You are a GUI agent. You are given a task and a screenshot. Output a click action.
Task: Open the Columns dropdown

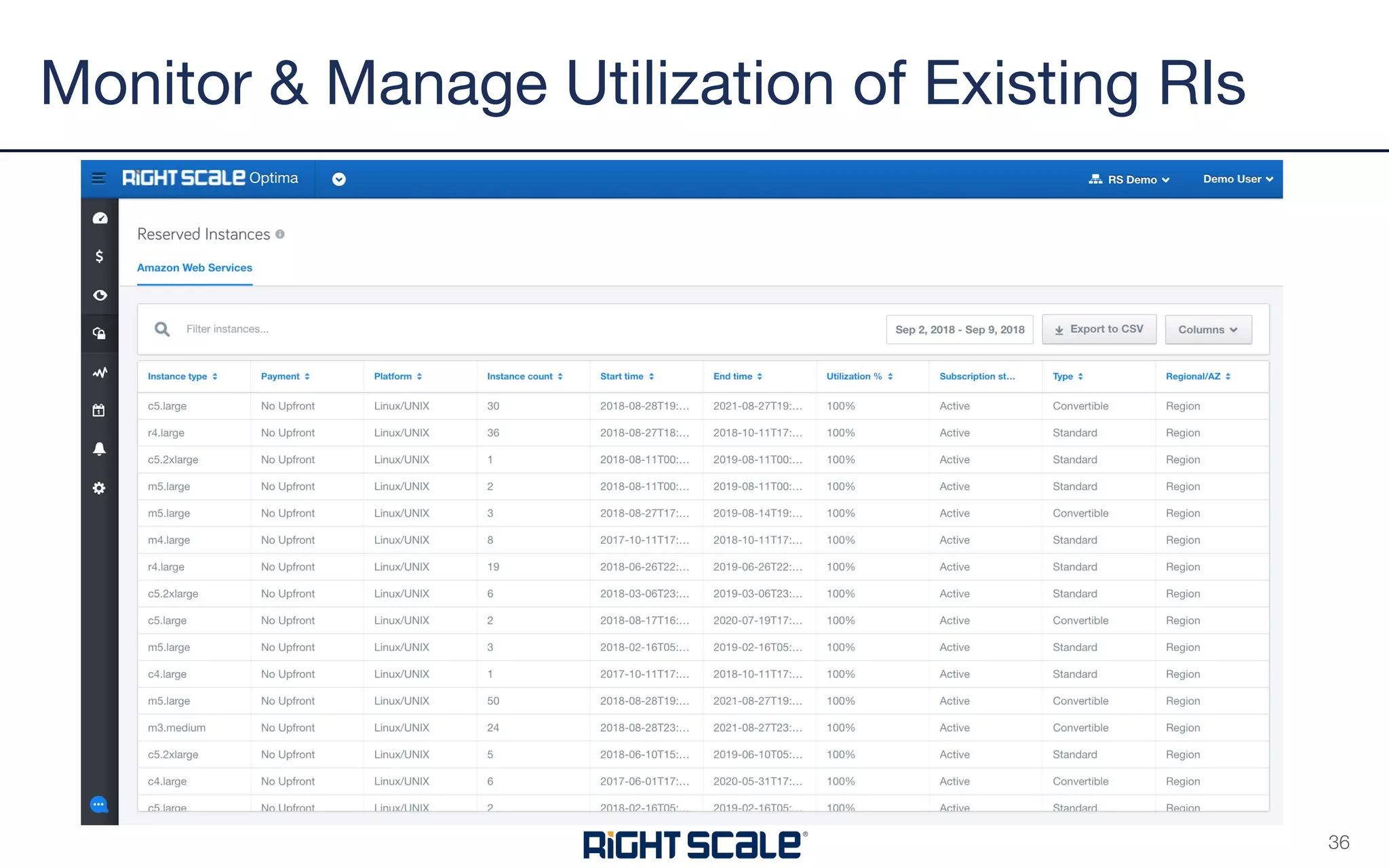pyautogui.click(x=1209, y=330)
